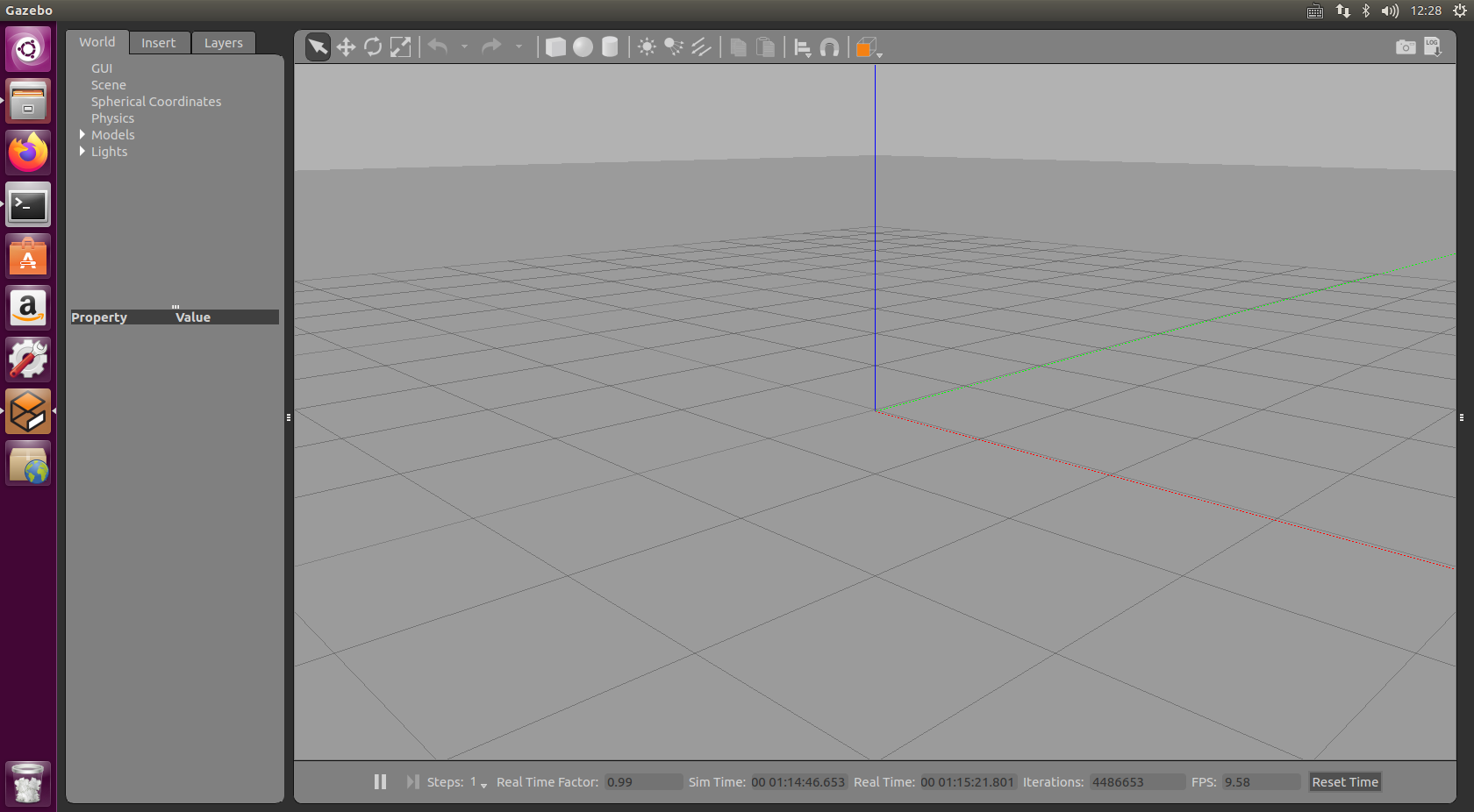Click the record log icon
This screenshot has height=812, width=1474.
point(1433,46)
